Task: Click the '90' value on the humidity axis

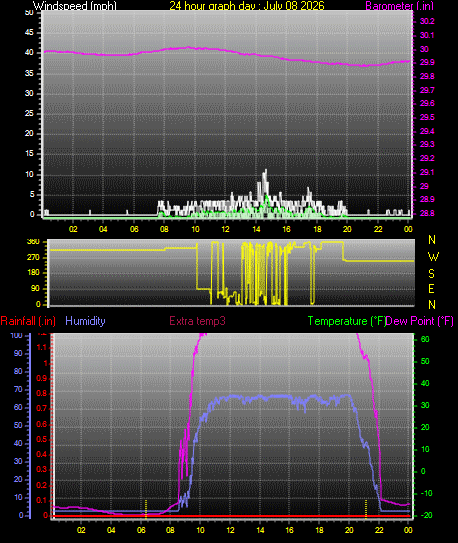Action: [18, 354]
